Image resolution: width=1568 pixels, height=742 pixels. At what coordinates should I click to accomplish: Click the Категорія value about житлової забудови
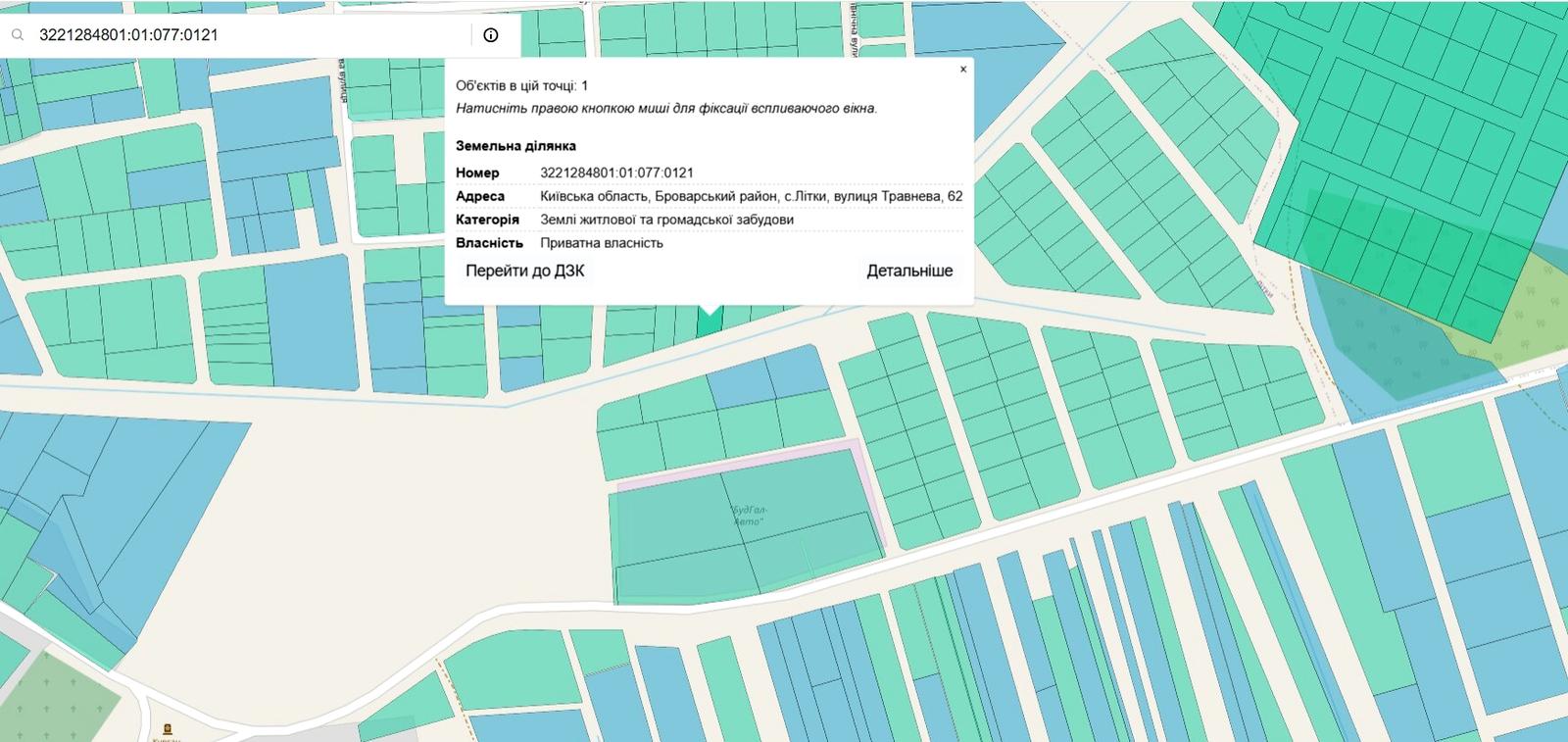666,221
